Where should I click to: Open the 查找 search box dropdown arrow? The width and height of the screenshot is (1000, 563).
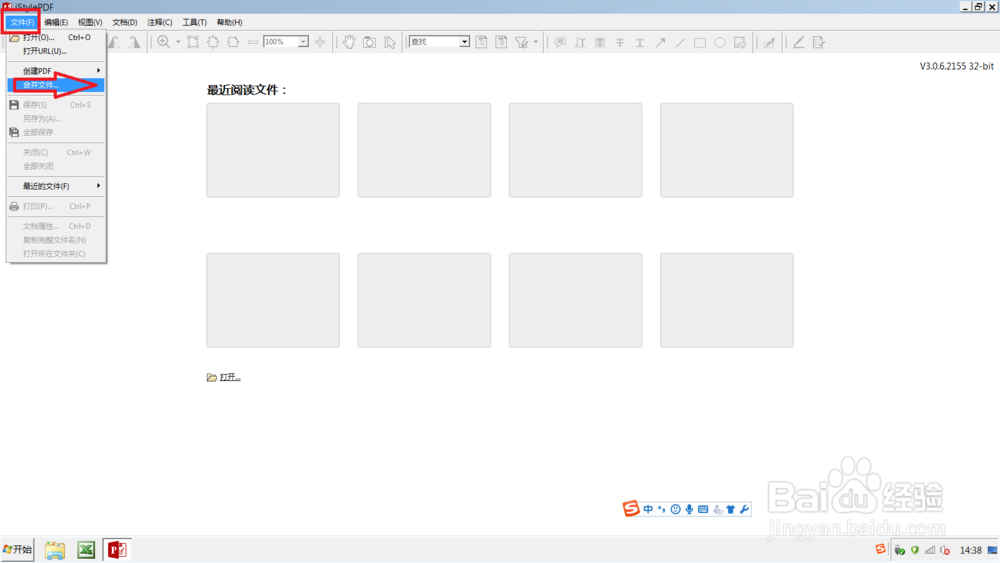(464, 42)
